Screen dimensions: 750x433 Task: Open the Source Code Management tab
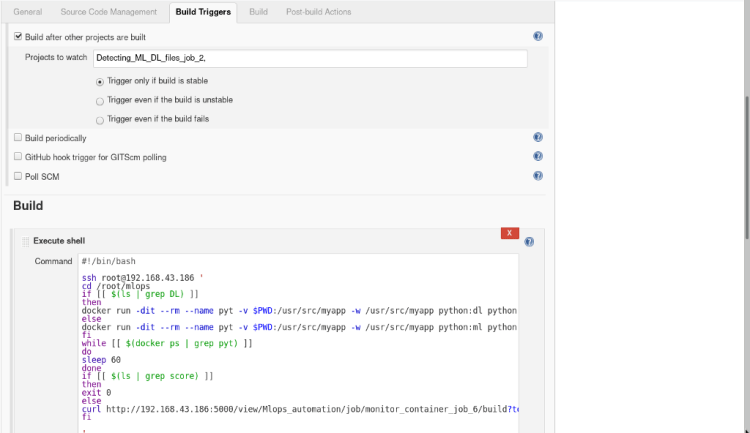tap(108, 12)
